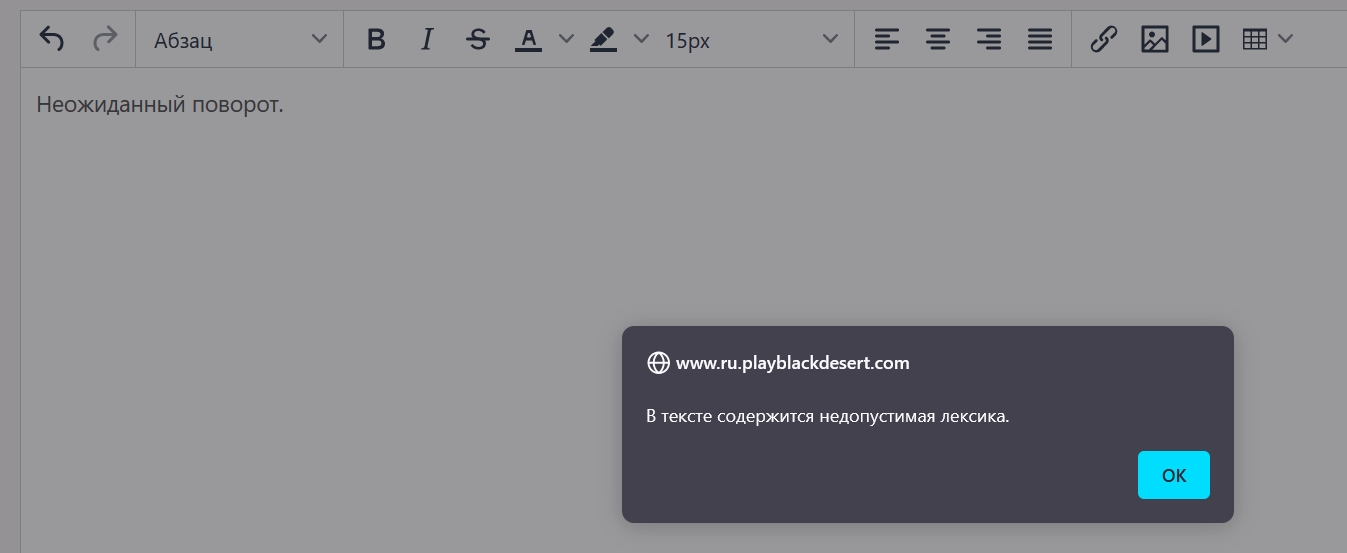Open the Абзац paragraph style dropdown

tap(240, 40)
